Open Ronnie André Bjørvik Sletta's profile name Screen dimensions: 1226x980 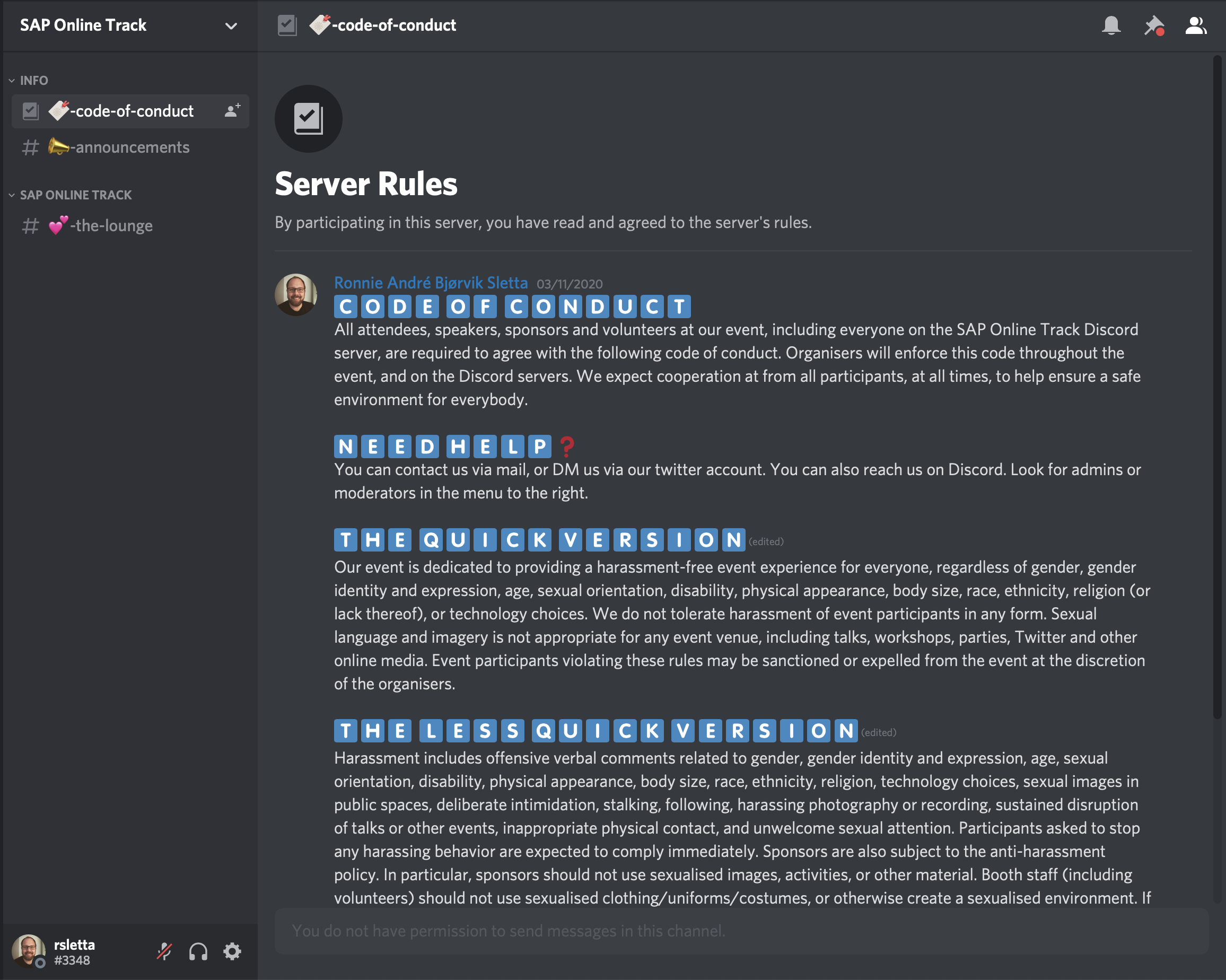pyautogui.click(x=431, y=283)
